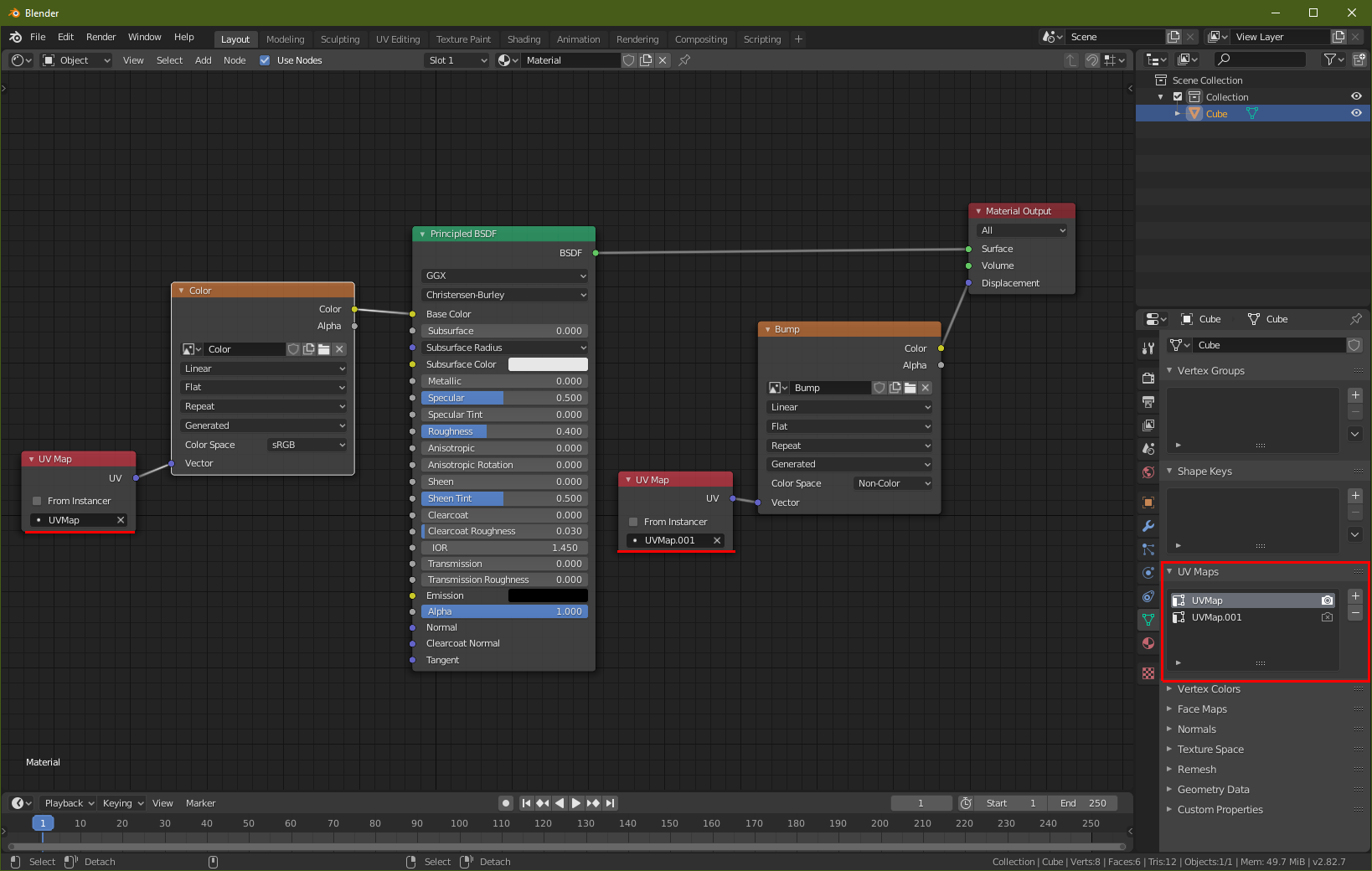Click the Subsurface Color white swatch

tap(548, 364)
